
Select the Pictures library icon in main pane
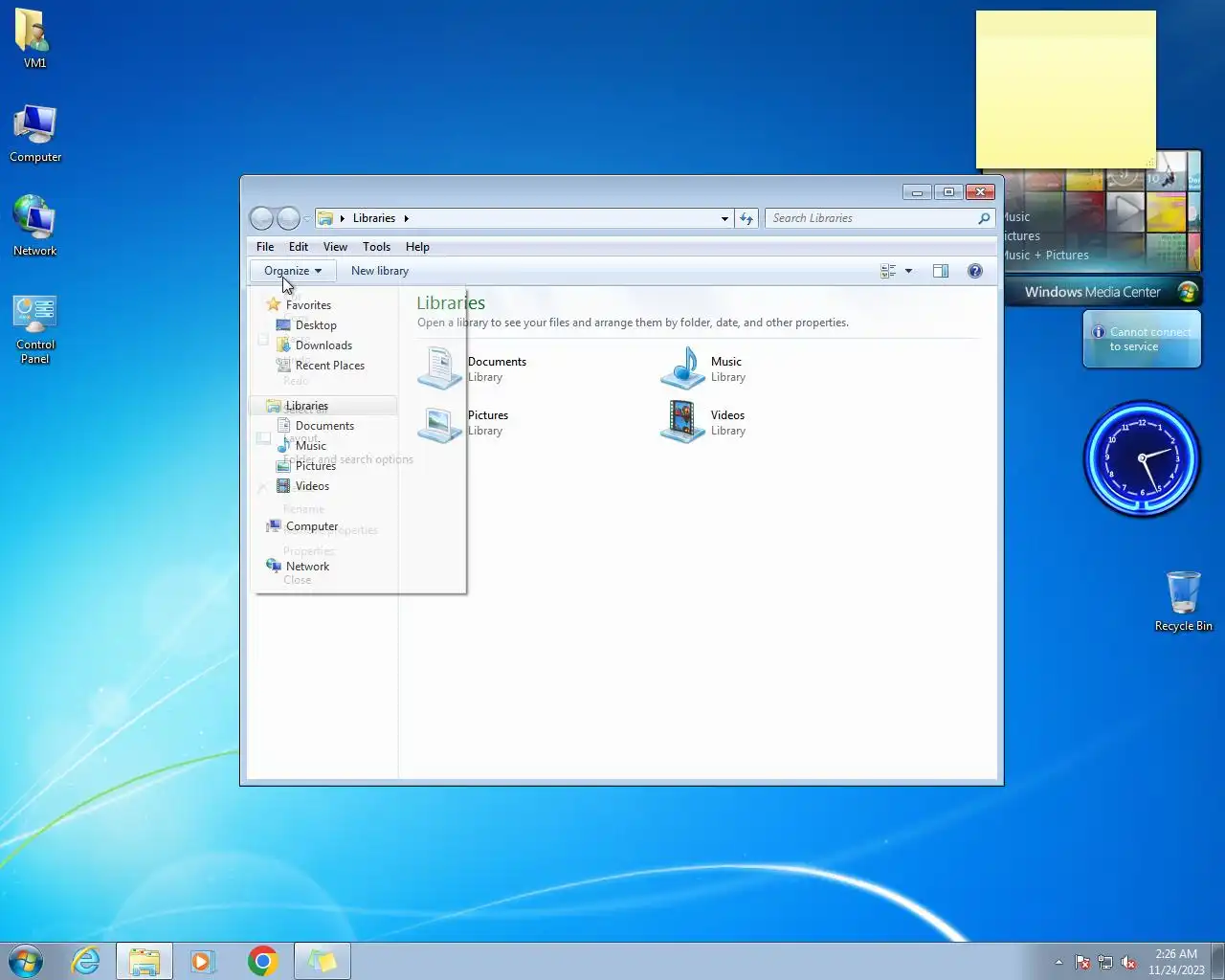coord(439,422)
